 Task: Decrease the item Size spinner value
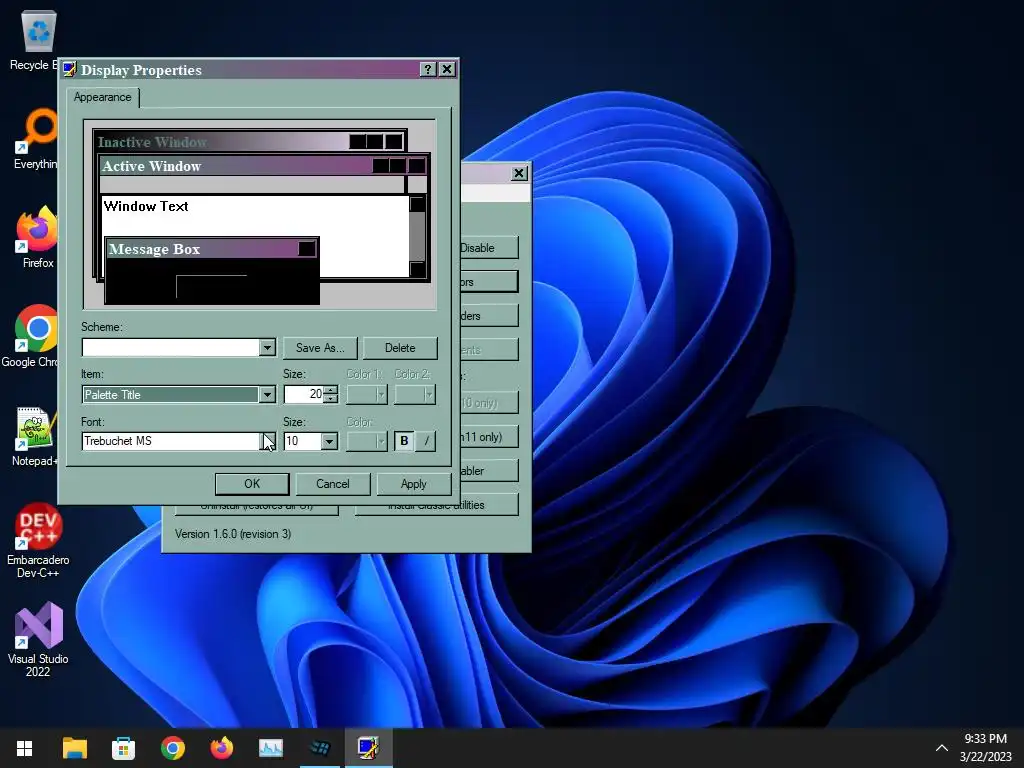331,398
